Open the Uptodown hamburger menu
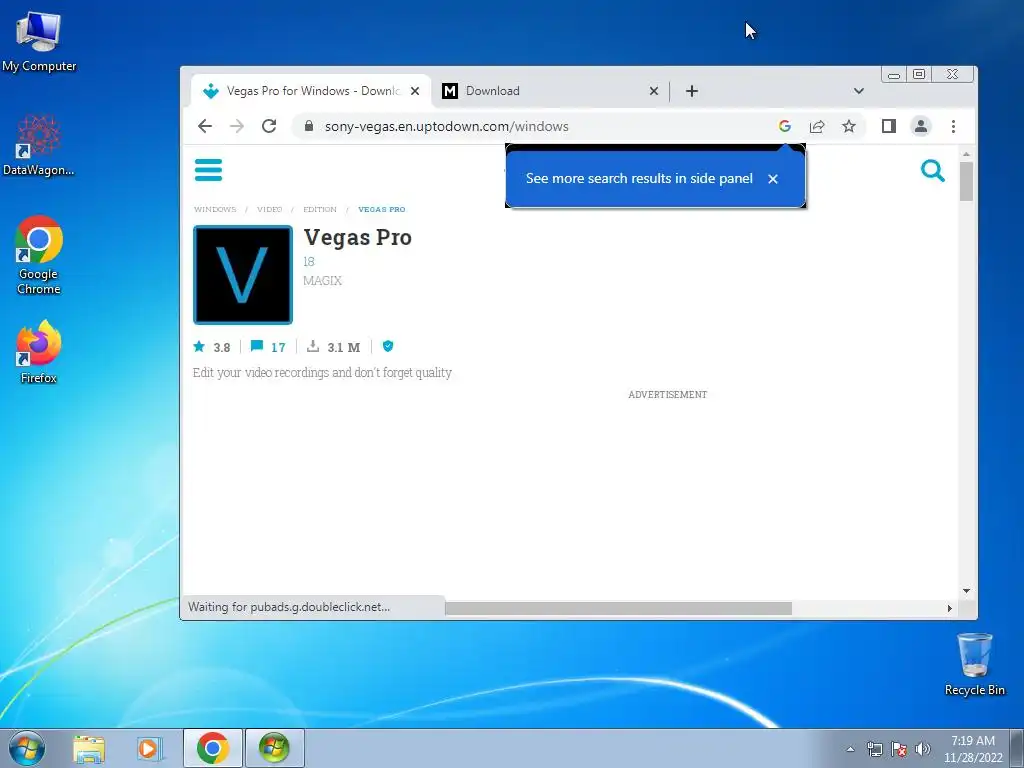1024x768 pixels. point(208,170)
